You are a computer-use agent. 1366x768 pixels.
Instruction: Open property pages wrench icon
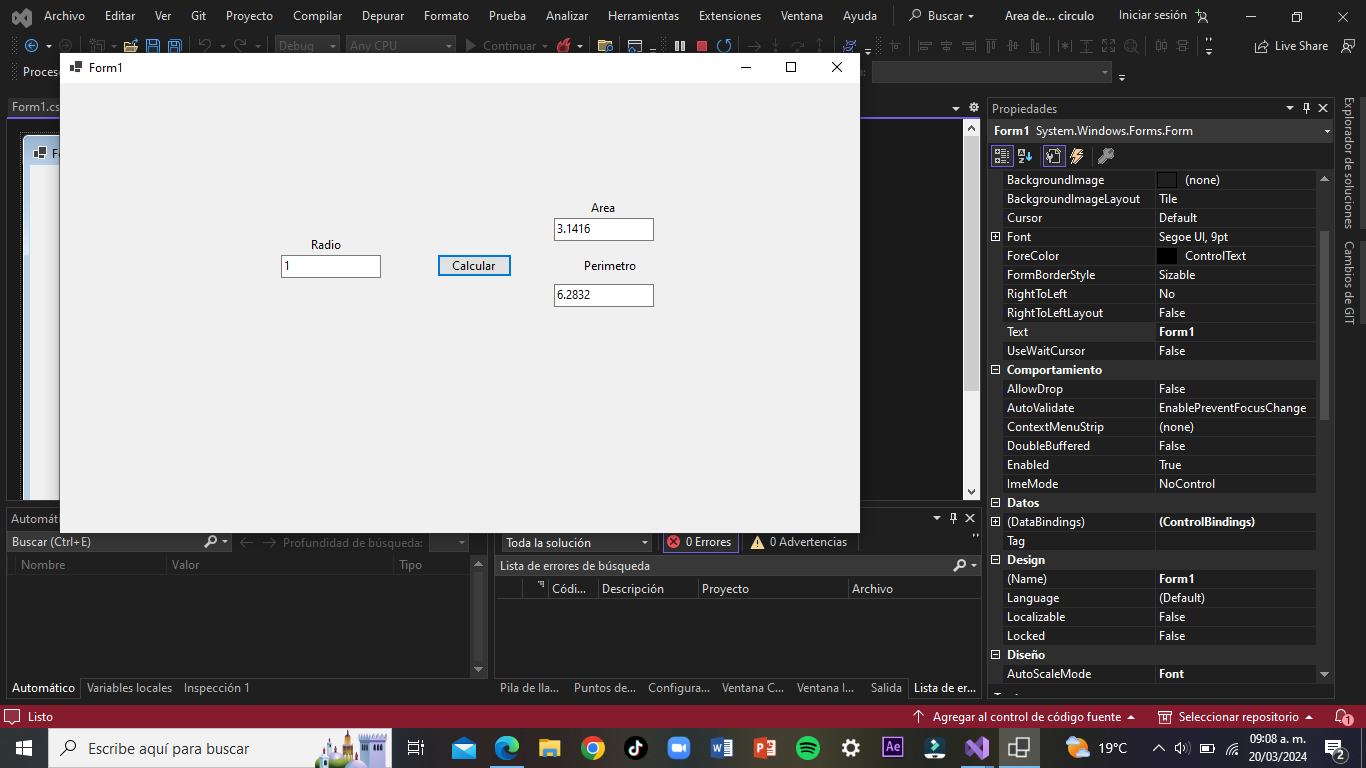(x=1105, y=156)
